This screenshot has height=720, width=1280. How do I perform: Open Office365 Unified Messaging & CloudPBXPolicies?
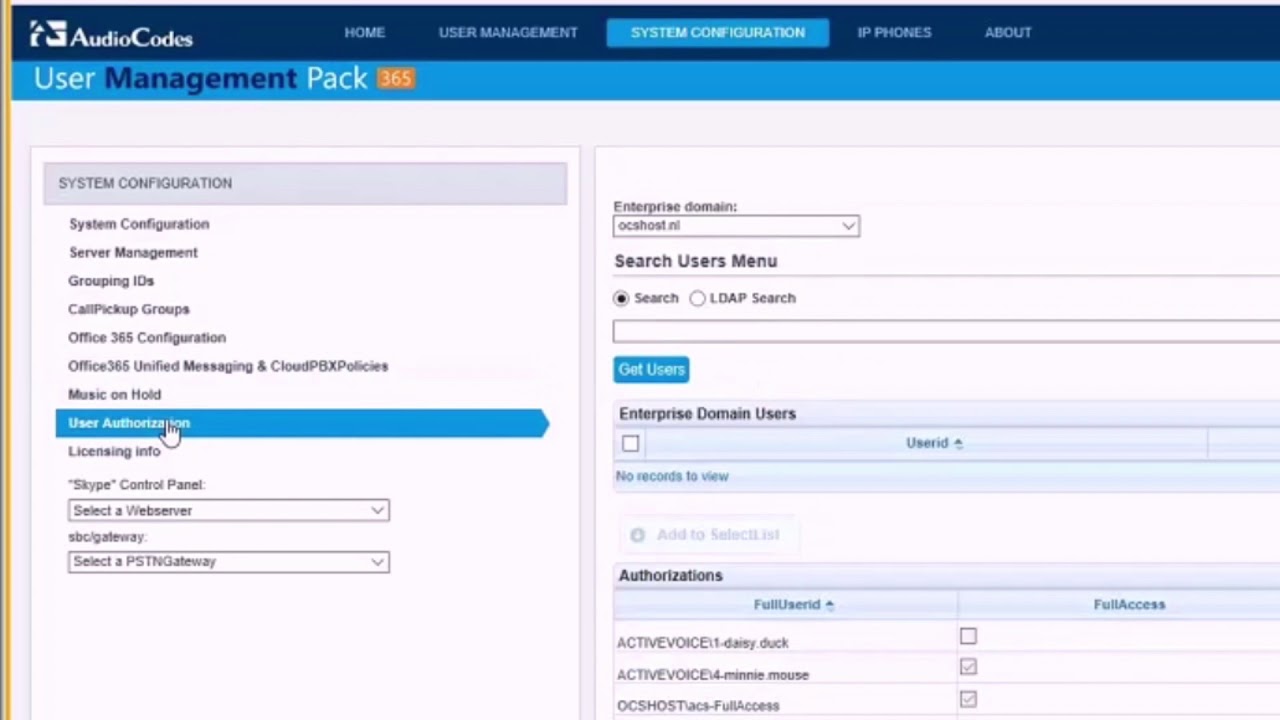pyautogui.click(x=228, y=366)
